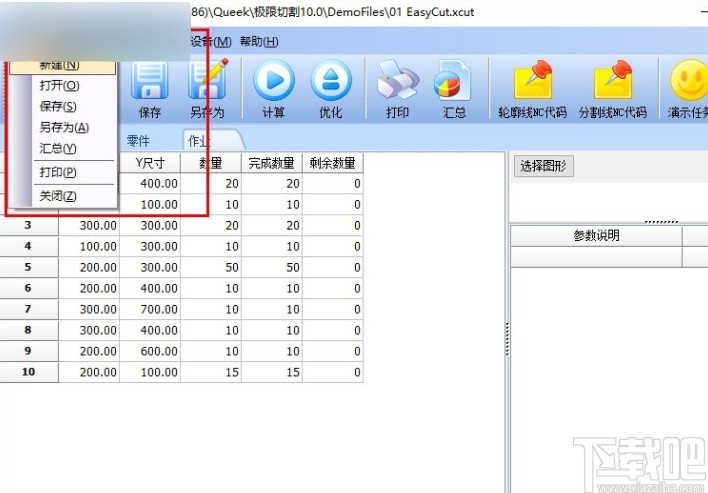The width and height of the screenshot is (708, 493).
Task: Click the 参数说明 column header
Action: click(x=596, y=236)
